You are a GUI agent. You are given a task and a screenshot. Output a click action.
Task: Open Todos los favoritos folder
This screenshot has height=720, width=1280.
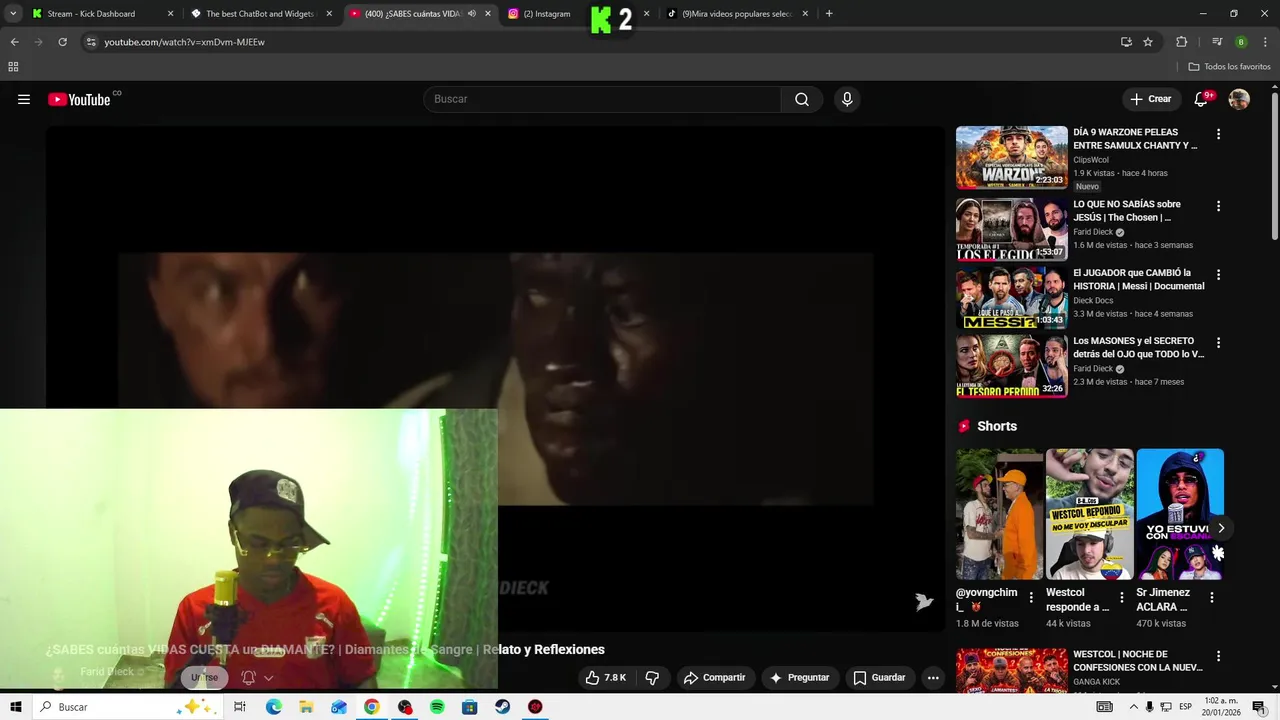point(1229,67)
